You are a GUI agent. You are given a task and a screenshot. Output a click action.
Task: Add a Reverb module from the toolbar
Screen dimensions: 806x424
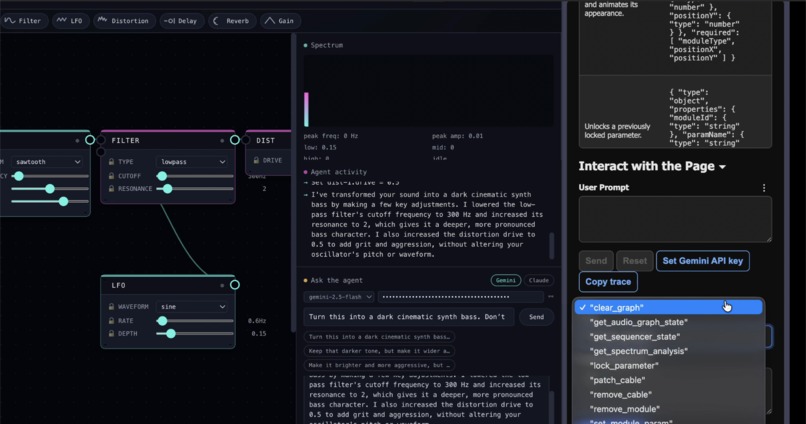[231, 21]
